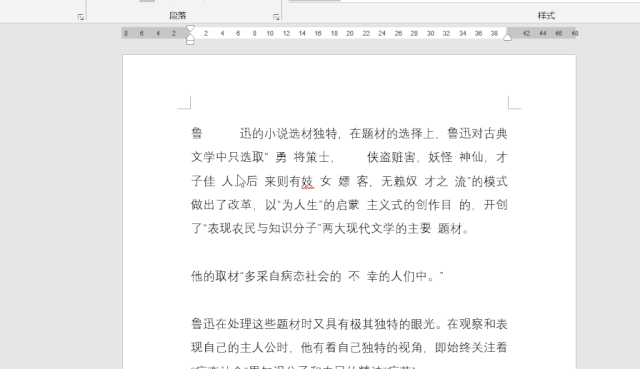The width and height of the screenshot is (640, 369).
Task: Select the hanging indent triangle on ruler
Action: click(190, 37)
